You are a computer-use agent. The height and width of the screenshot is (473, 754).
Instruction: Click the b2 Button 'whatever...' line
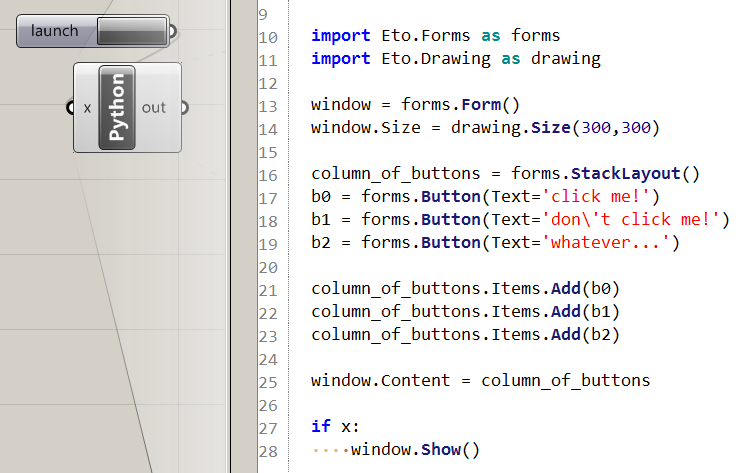coord(495,243)
